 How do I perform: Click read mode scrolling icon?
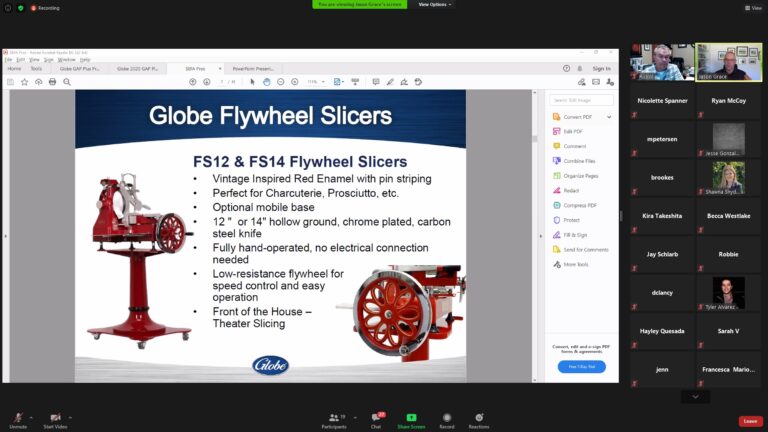click(x=356, y=82)
